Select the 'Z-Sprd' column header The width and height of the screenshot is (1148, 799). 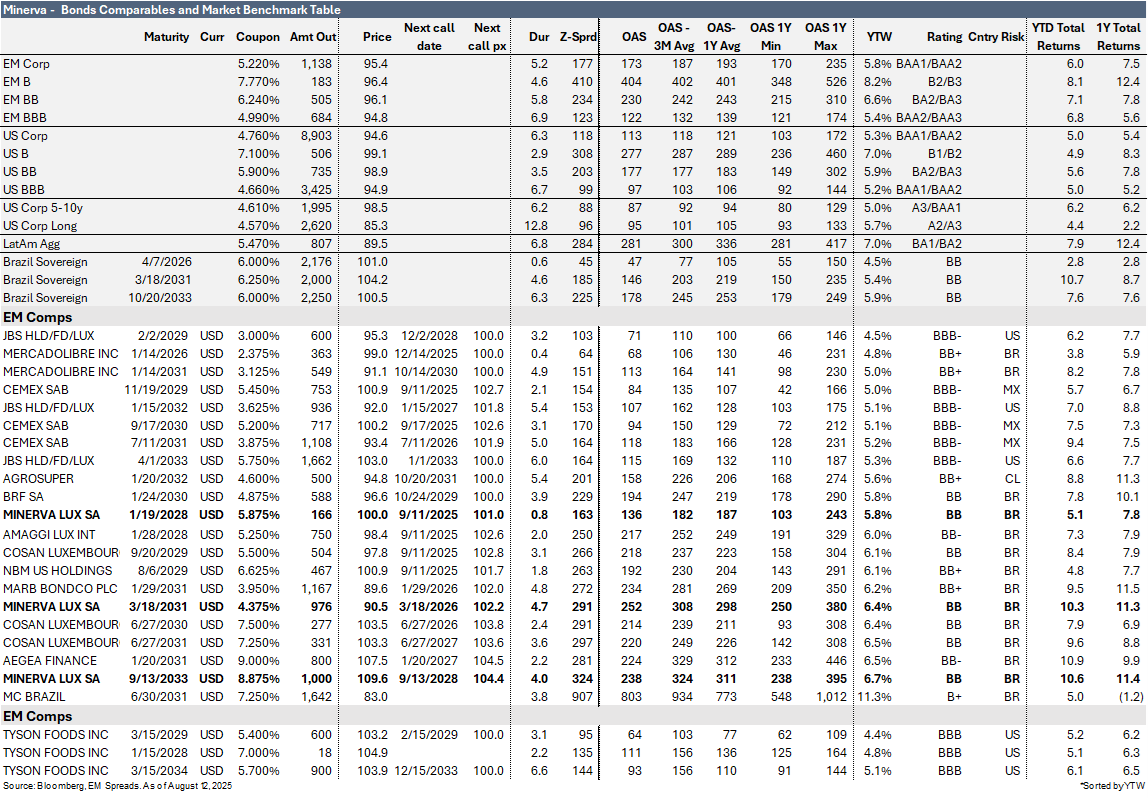[578, 37]
